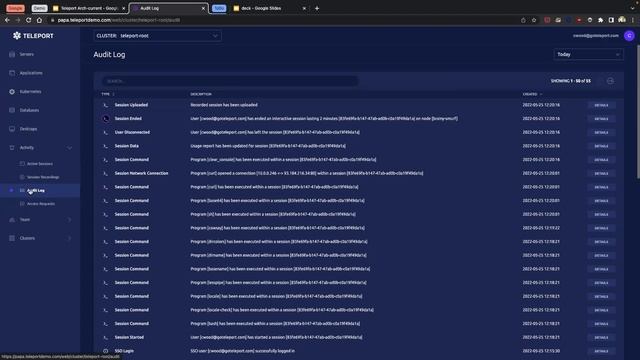The height and width of the screenshot is (360, 640).
Task: Go to Databases in the sidebar
Action: pos(29,110)
